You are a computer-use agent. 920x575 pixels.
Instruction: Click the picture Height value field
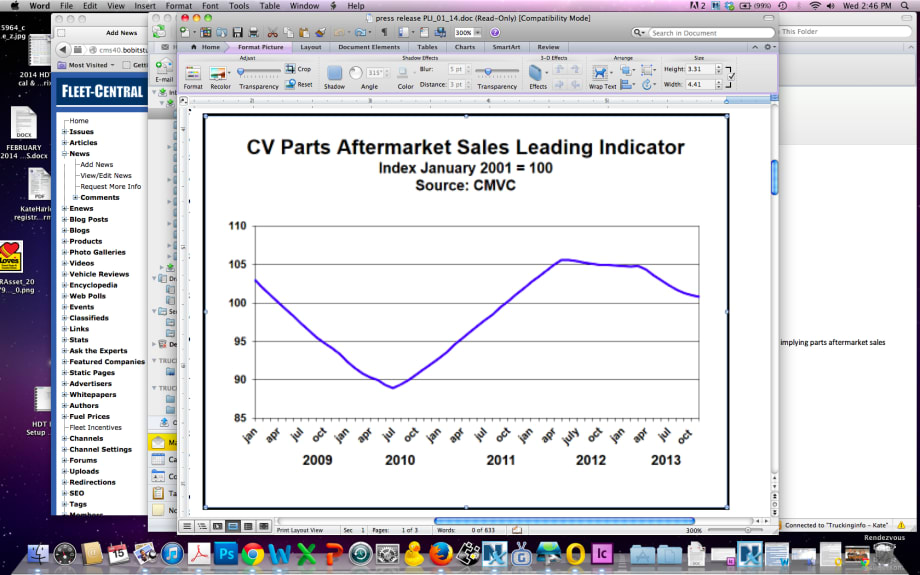coord(700,69)
